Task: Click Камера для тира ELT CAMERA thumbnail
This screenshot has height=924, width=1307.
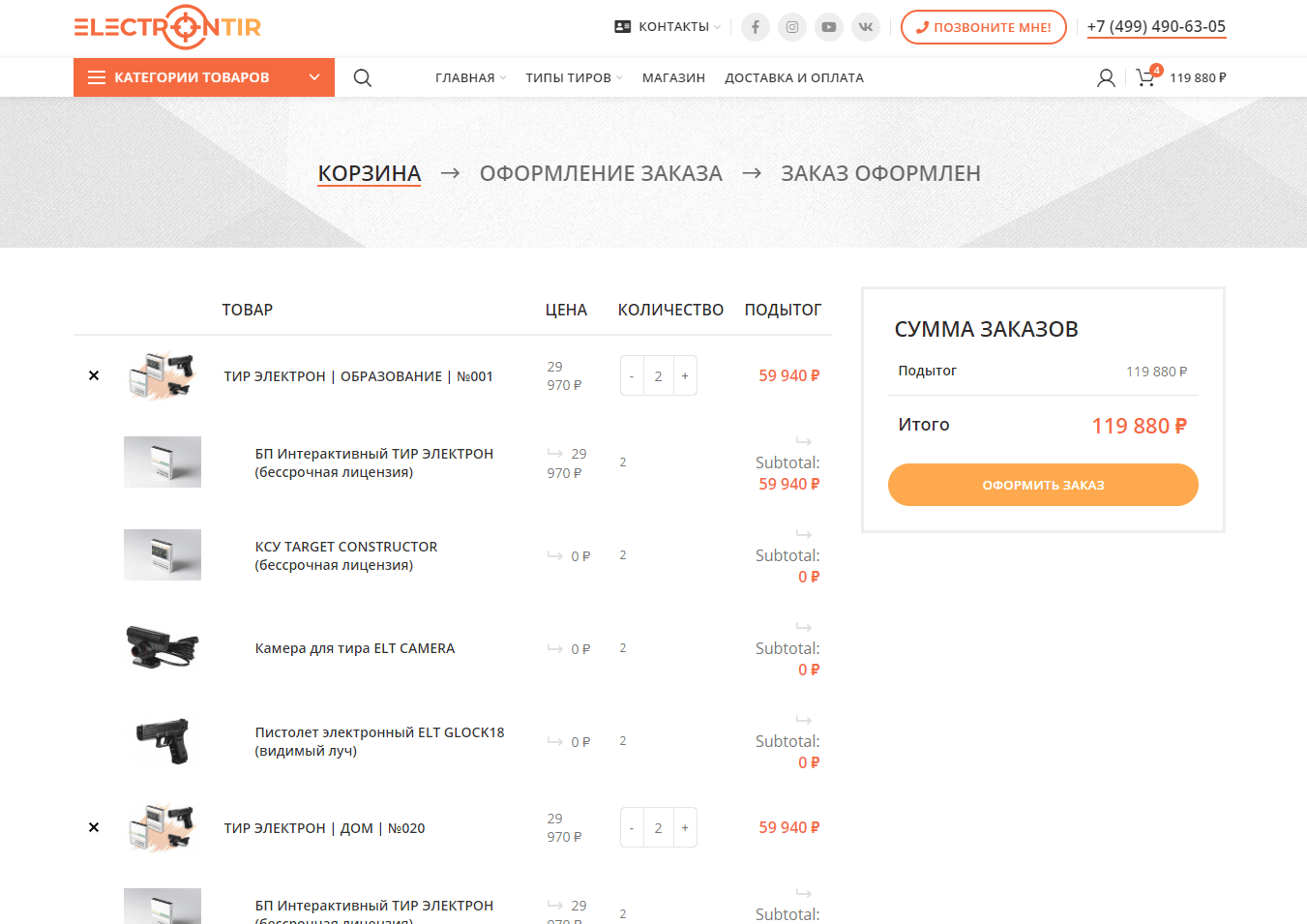Action: [x=163, y=647]
